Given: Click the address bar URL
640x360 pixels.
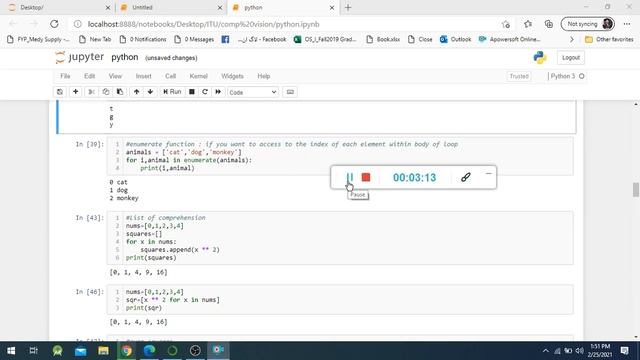Looking at the screenshot, I should point(204,24).
